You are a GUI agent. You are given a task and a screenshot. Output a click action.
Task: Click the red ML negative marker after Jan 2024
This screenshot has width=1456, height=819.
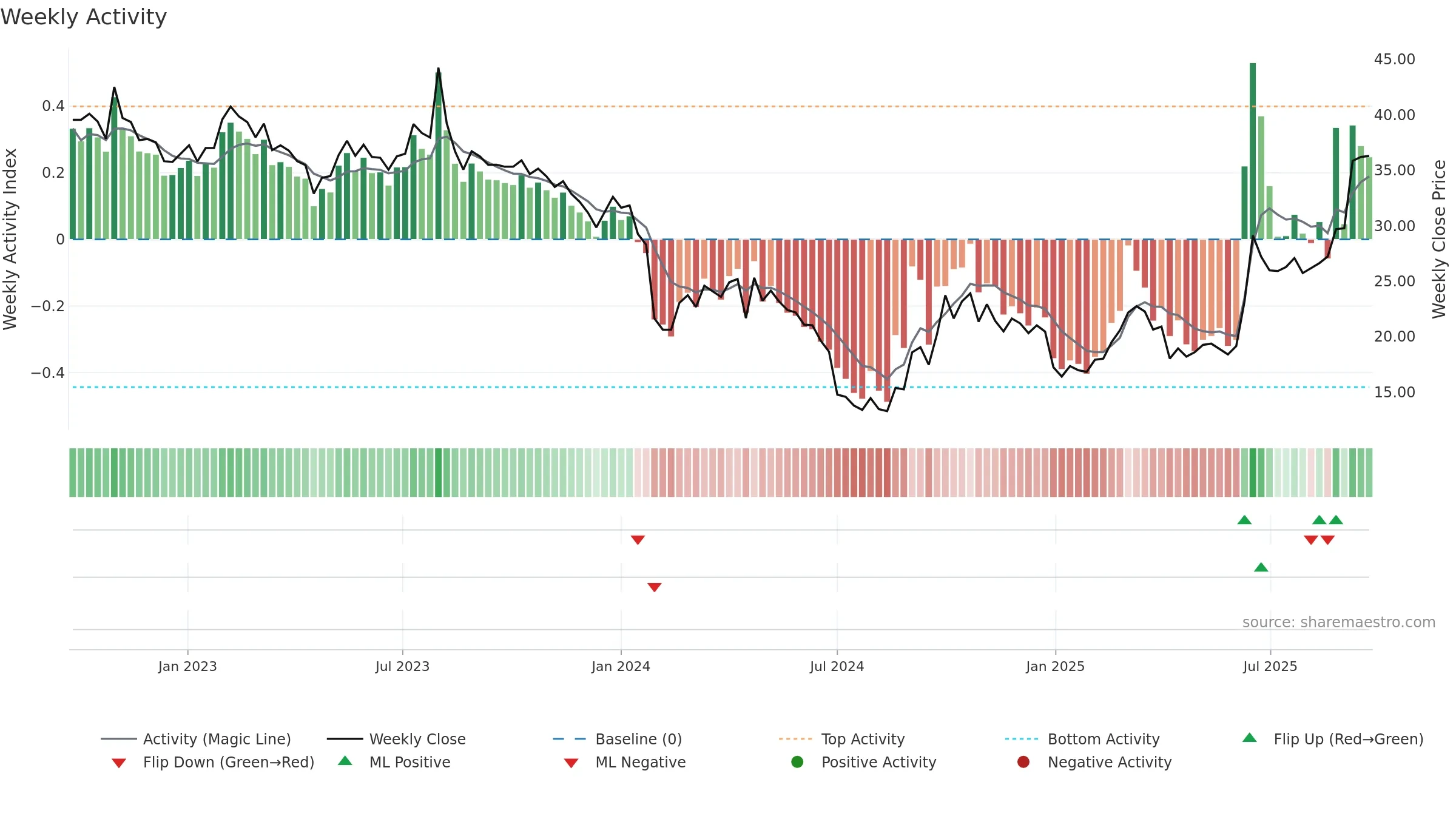654,587
